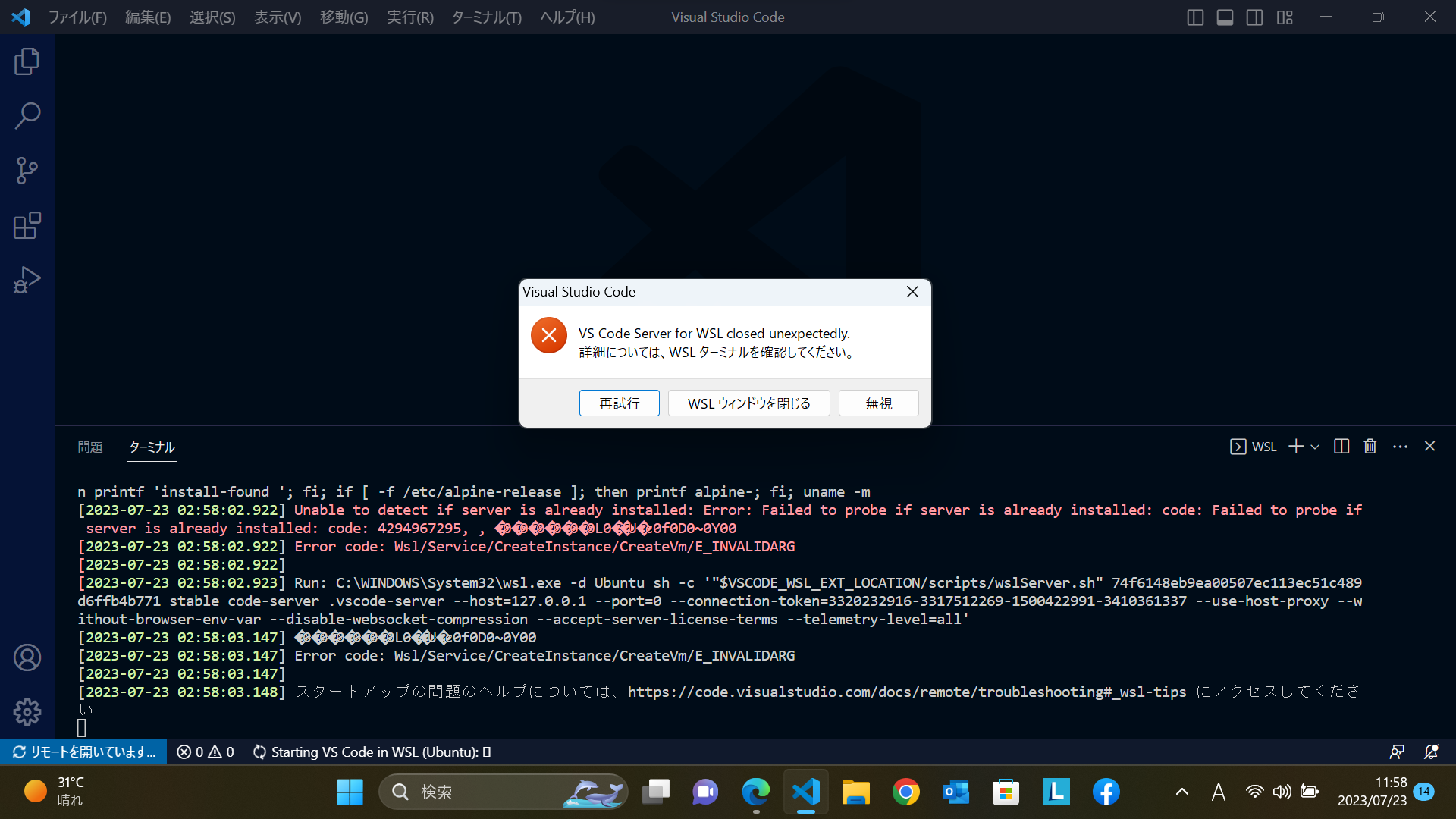Open the feedback icon in status bar
The image size is (1456, 819).
[1396, 752]
